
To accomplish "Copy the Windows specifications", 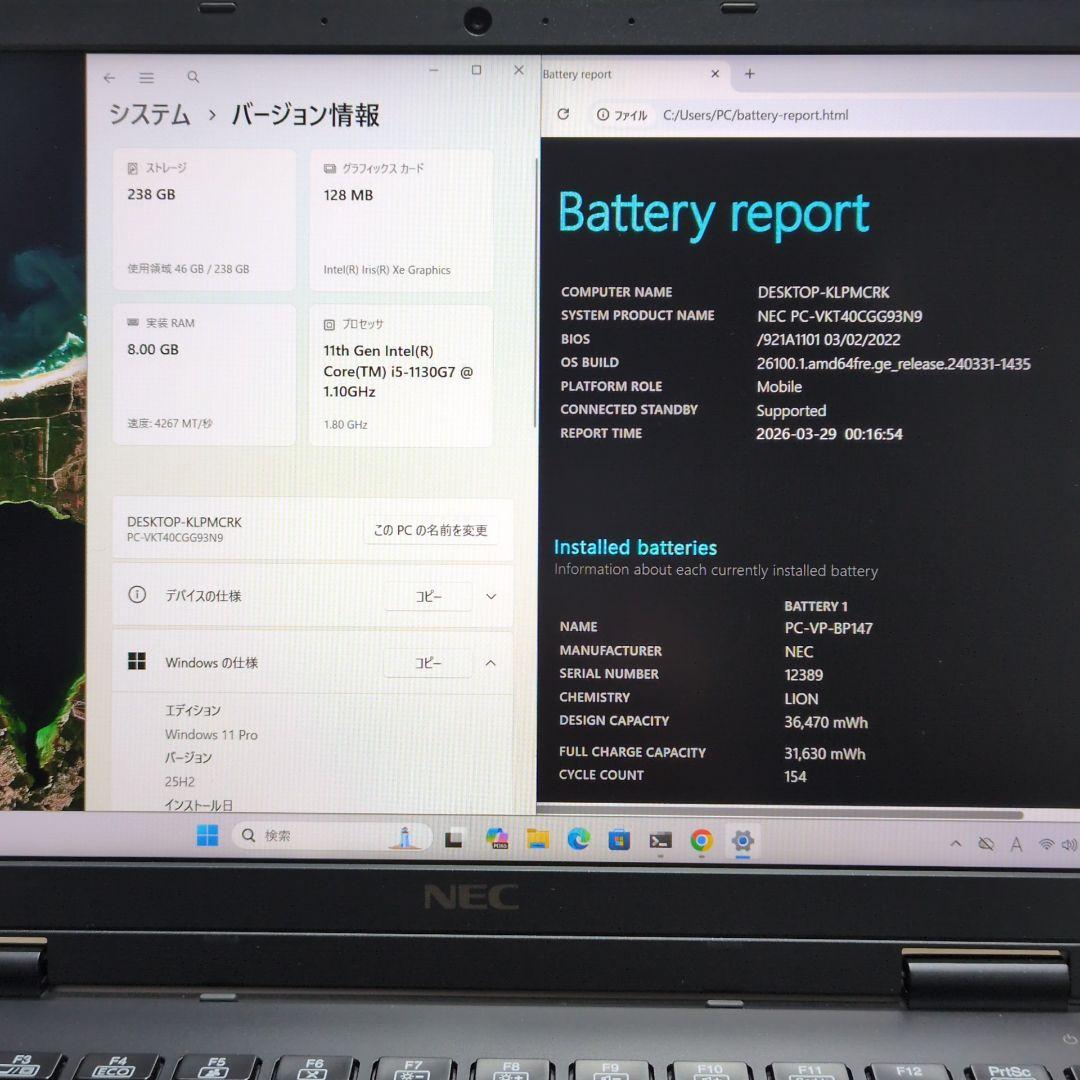I will tap(428, 663).
